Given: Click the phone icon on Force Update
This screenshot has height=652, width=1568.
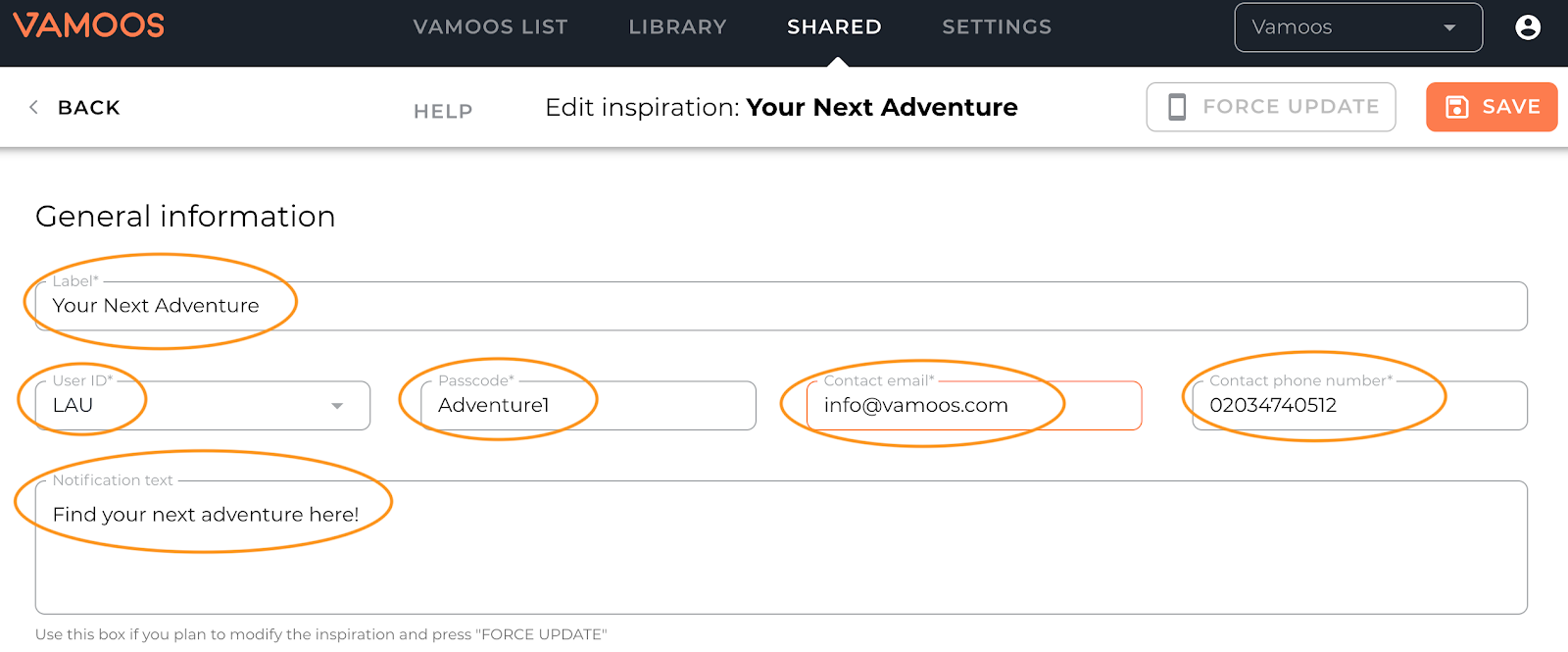Looking at the screenshot, I should pyautogui.click(x=1177, y=107).
